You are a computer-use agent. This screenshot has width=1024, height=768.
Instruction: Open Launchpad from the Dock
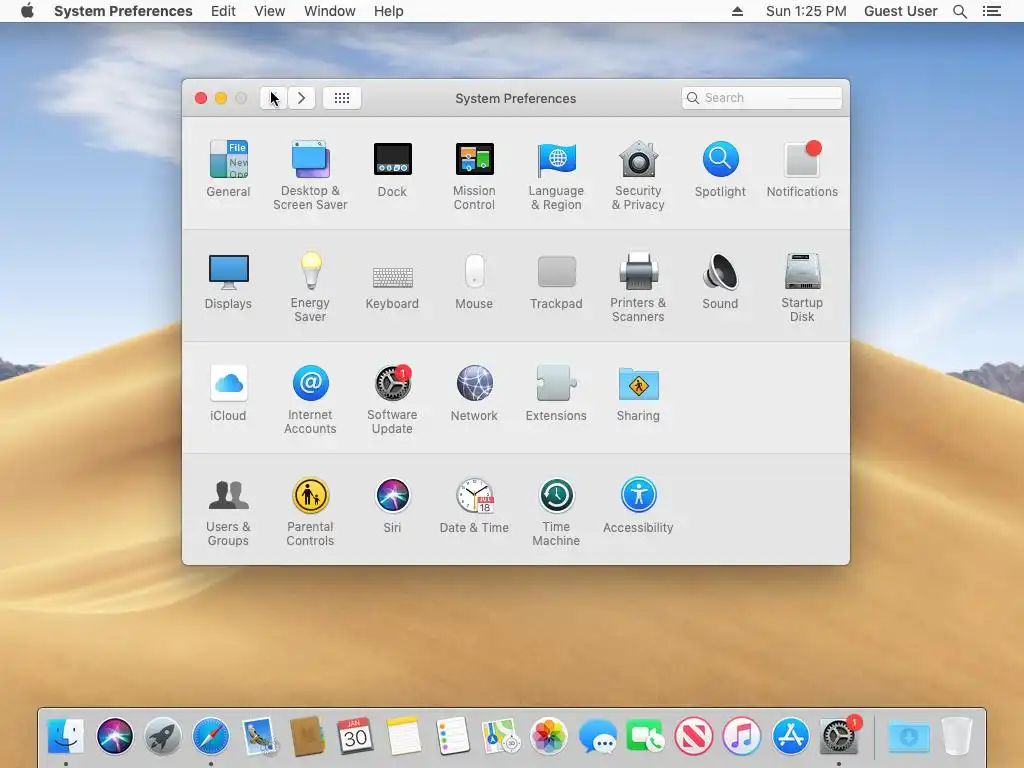[163, 735]
